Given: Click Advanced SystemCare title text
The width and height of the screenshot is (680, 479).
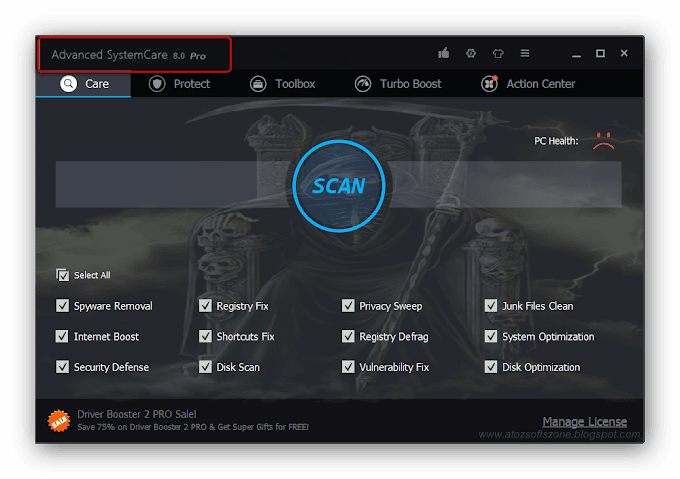Looking at the screenshot, I should tap(128, 55).
